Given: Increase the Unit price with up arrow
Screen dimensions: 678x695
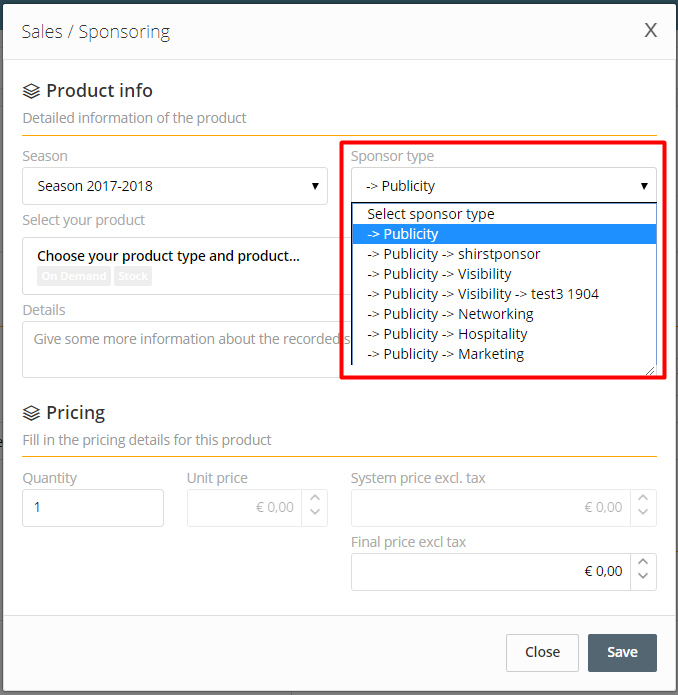Looking at the screenshot, I should click(x=315, y=498).
